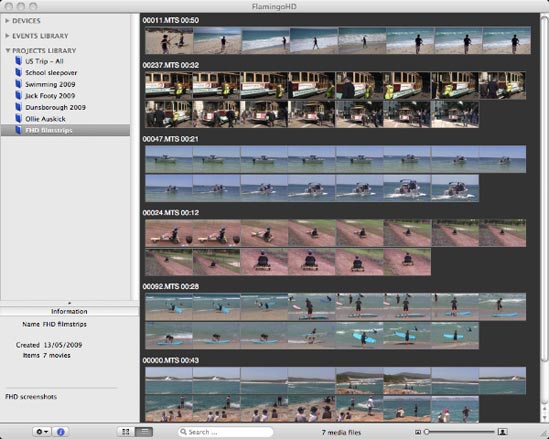Toggle the blue info button

point(60,432)
